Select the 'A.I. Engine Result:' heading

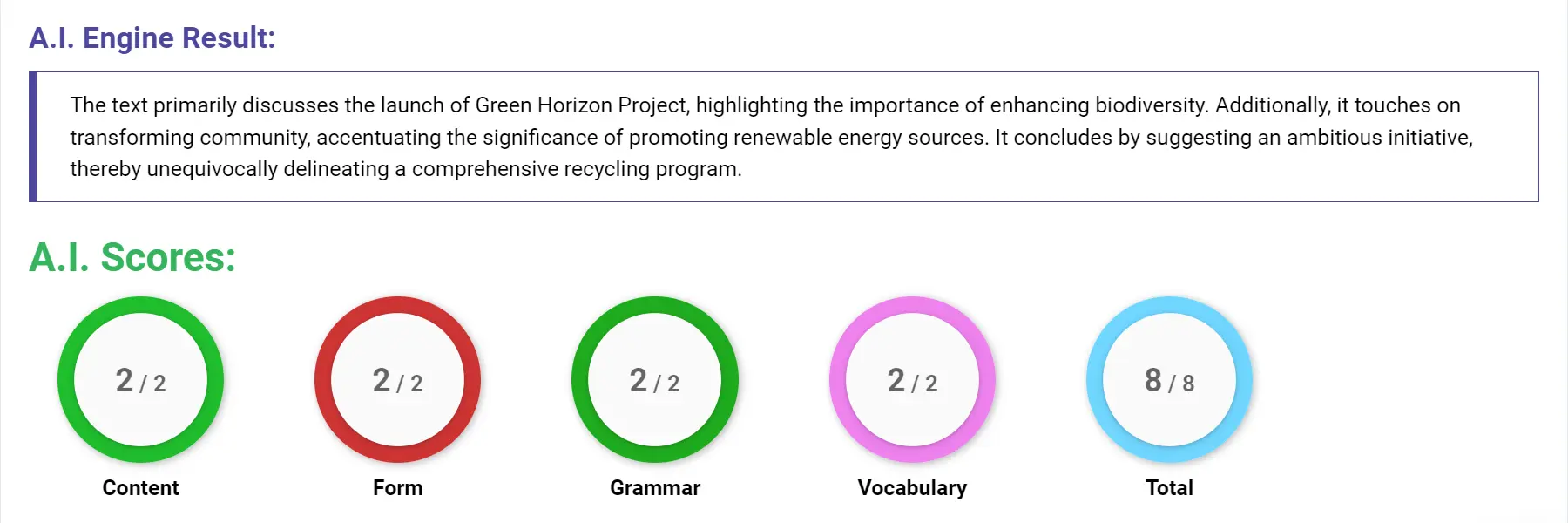pos(152,37)
